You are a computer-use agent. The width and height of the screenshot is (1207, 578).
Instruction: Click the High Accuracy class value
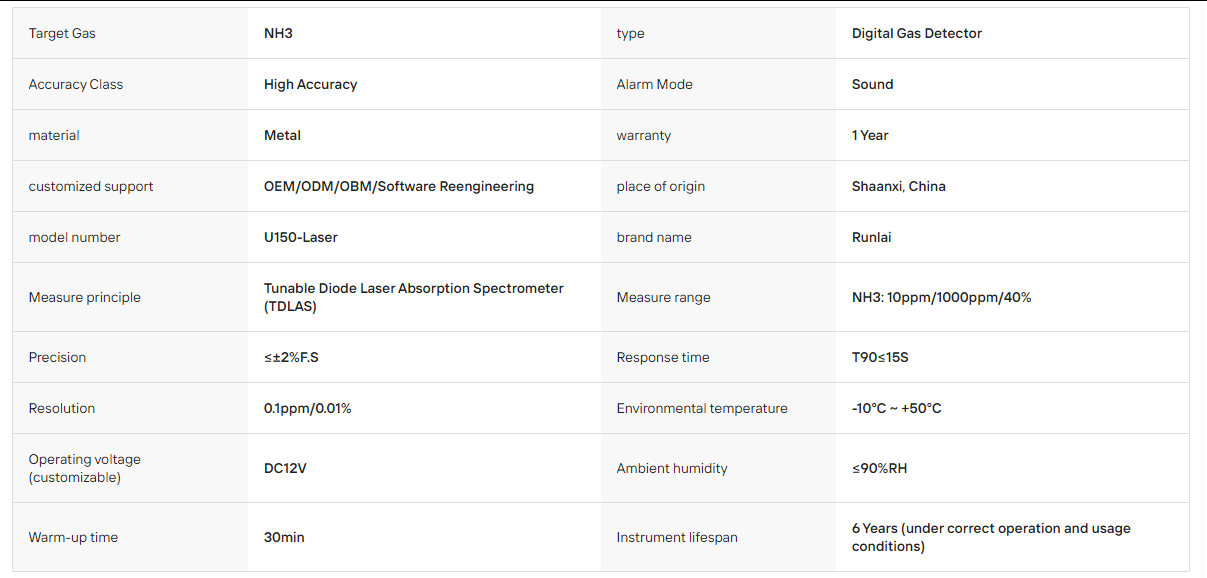tap(310, 84)
